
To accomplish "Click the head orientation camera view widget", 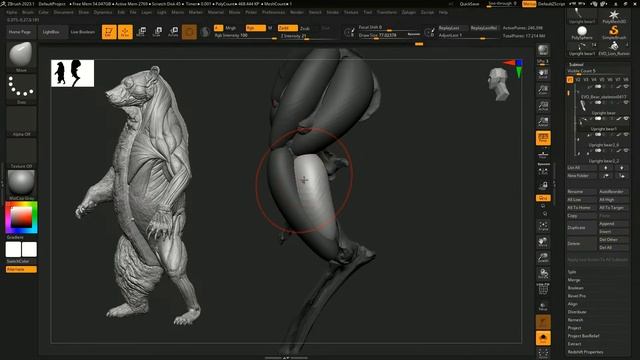I will [499, 84].
